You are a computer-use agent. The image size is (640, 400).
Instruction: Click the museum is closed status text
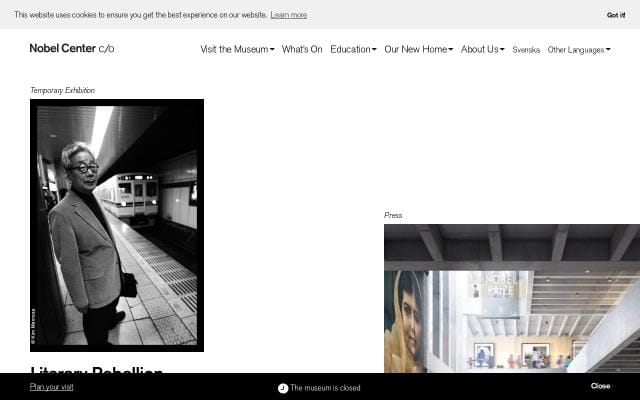[325, 388]
